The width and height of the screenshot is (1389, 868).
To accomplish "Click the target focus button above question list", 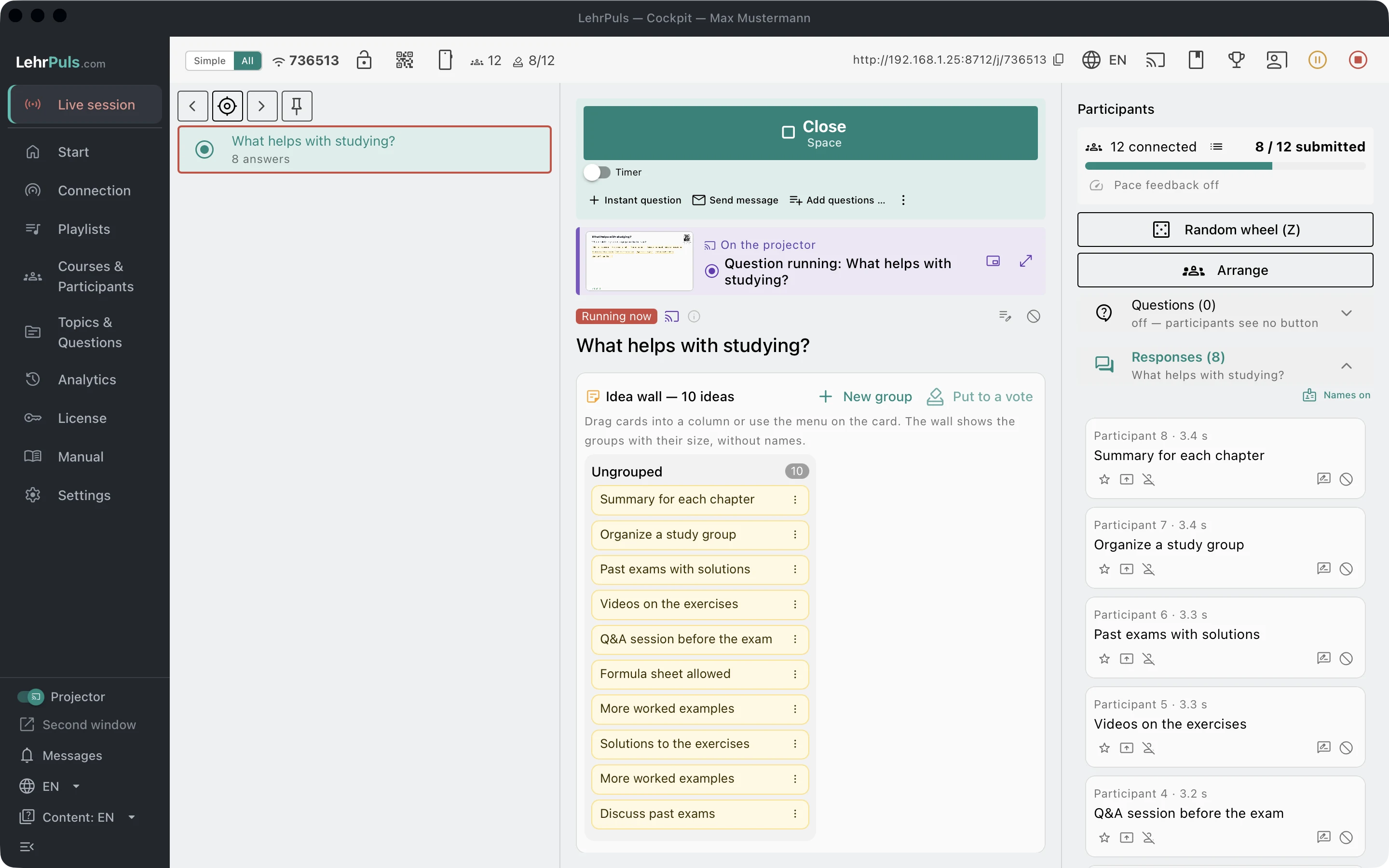I will [x=227, y=106].
